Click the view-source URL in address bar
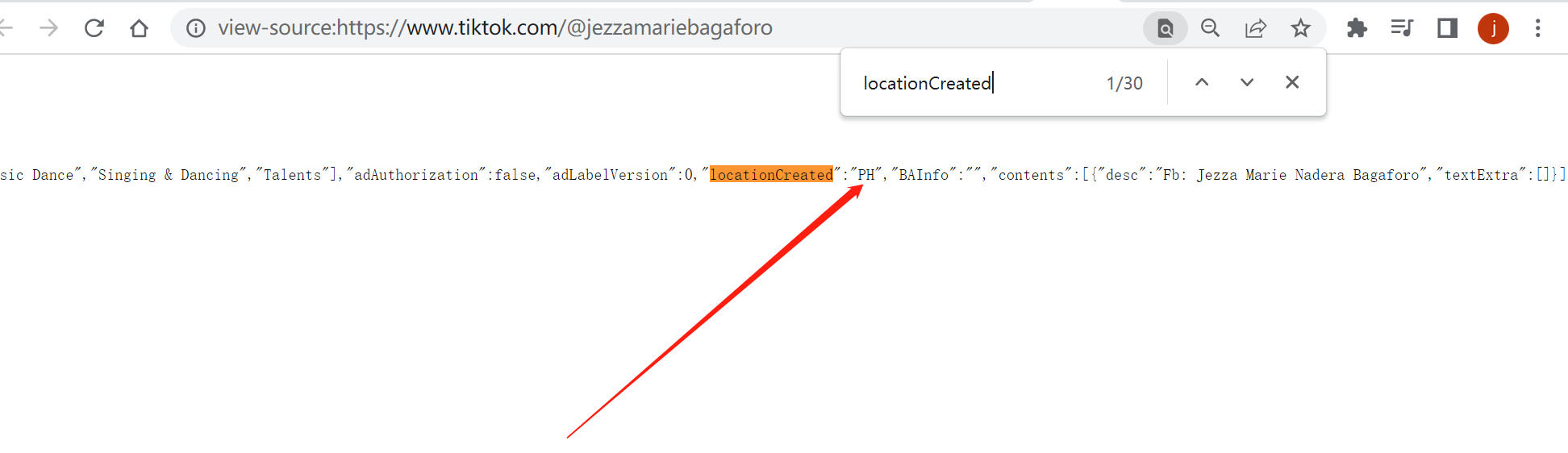The width and height of the screenshot is (1568, 453). coord(495,28)
